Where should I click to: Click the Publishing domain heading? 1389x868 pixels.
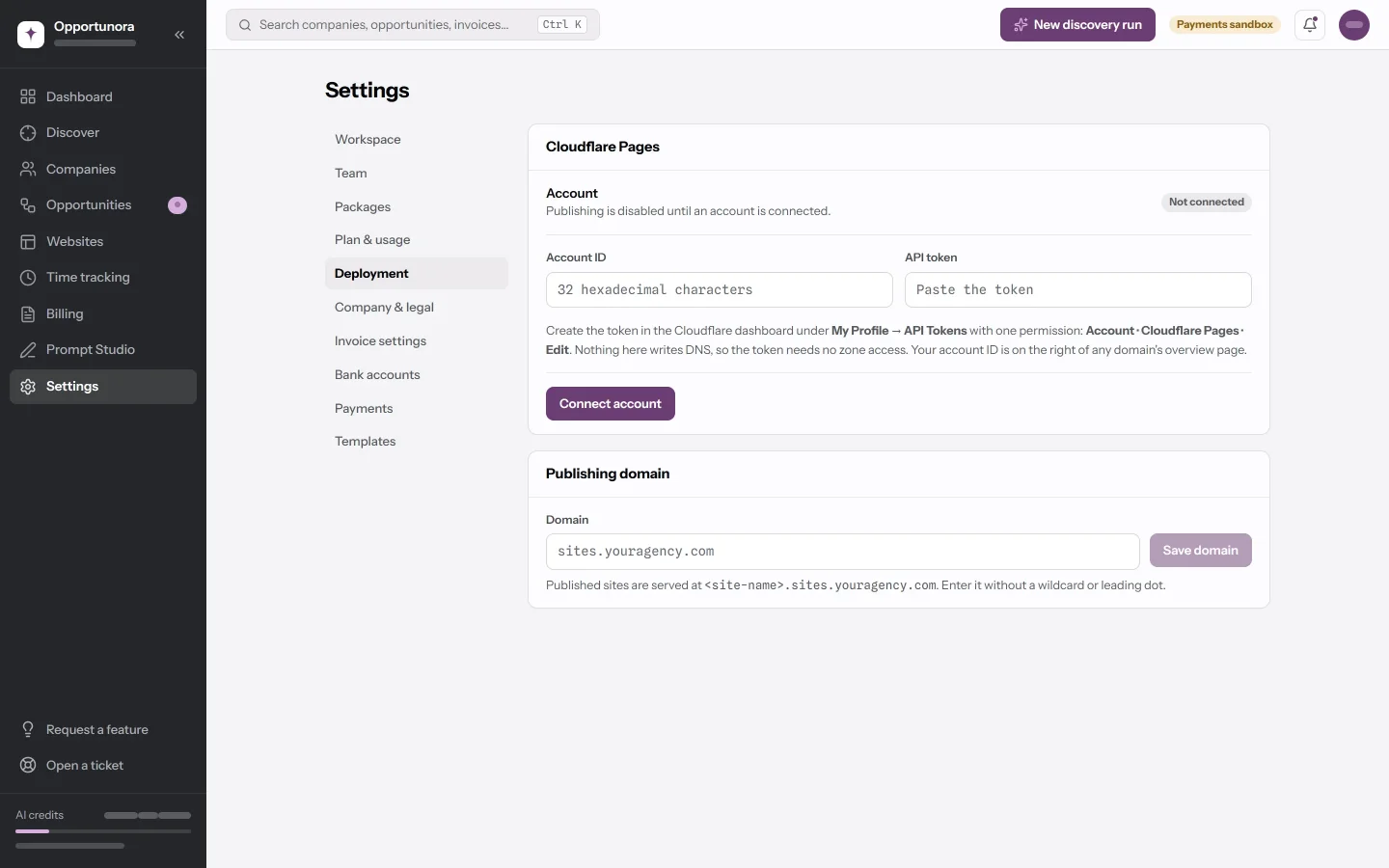pos(608,474)
